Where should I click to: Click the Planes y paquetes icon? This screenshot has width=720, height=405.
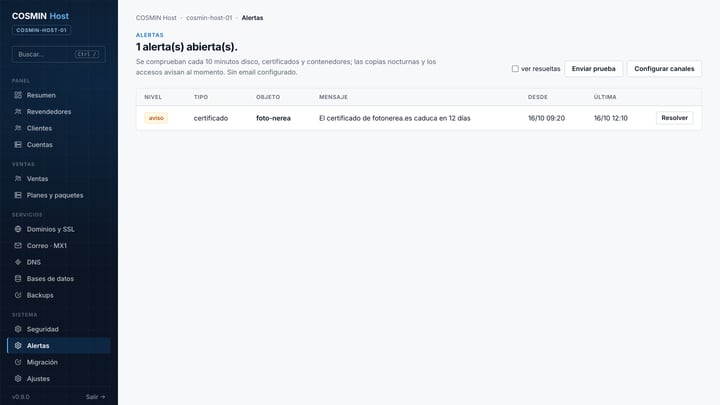pyautogui.click(x=18, y=195)
